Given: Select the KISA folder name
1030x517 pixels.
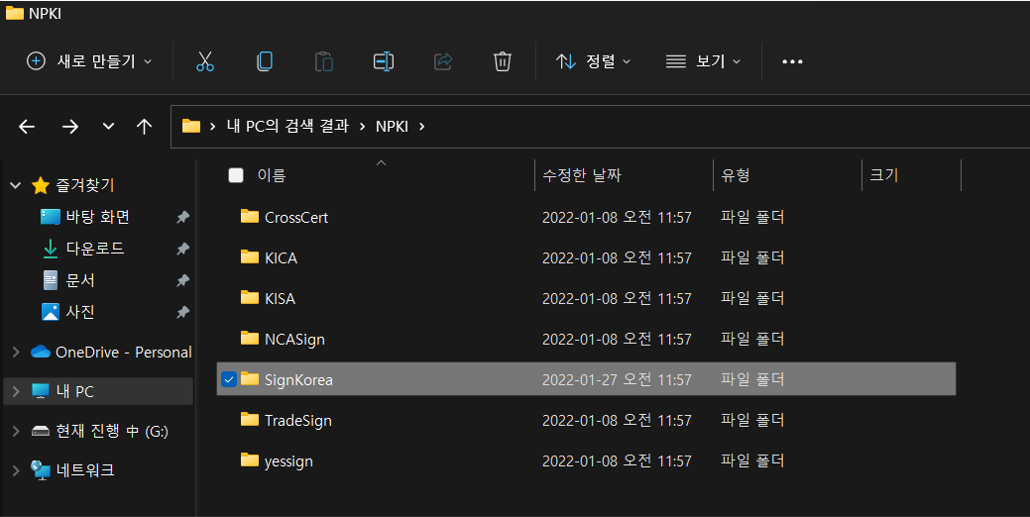Looking at the screenshot, I should click(x=280, y=299).
